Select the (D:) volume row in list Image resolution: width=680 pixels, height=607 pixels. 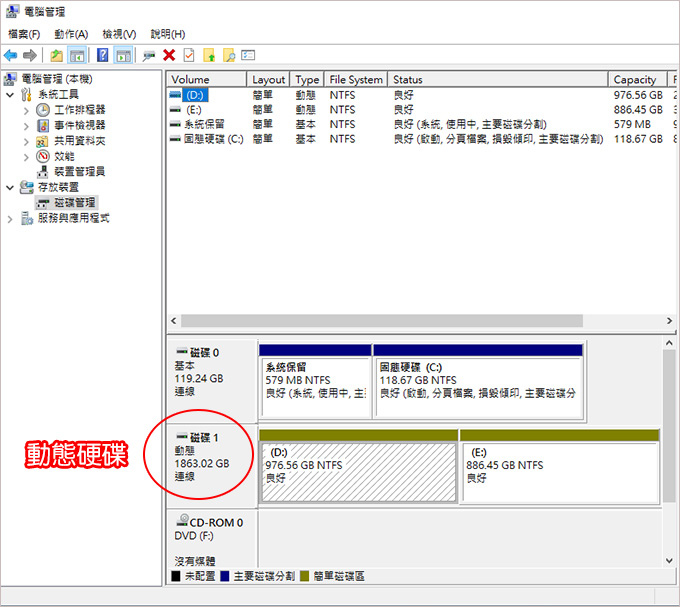pyautogui.click(x=421, y=95)
